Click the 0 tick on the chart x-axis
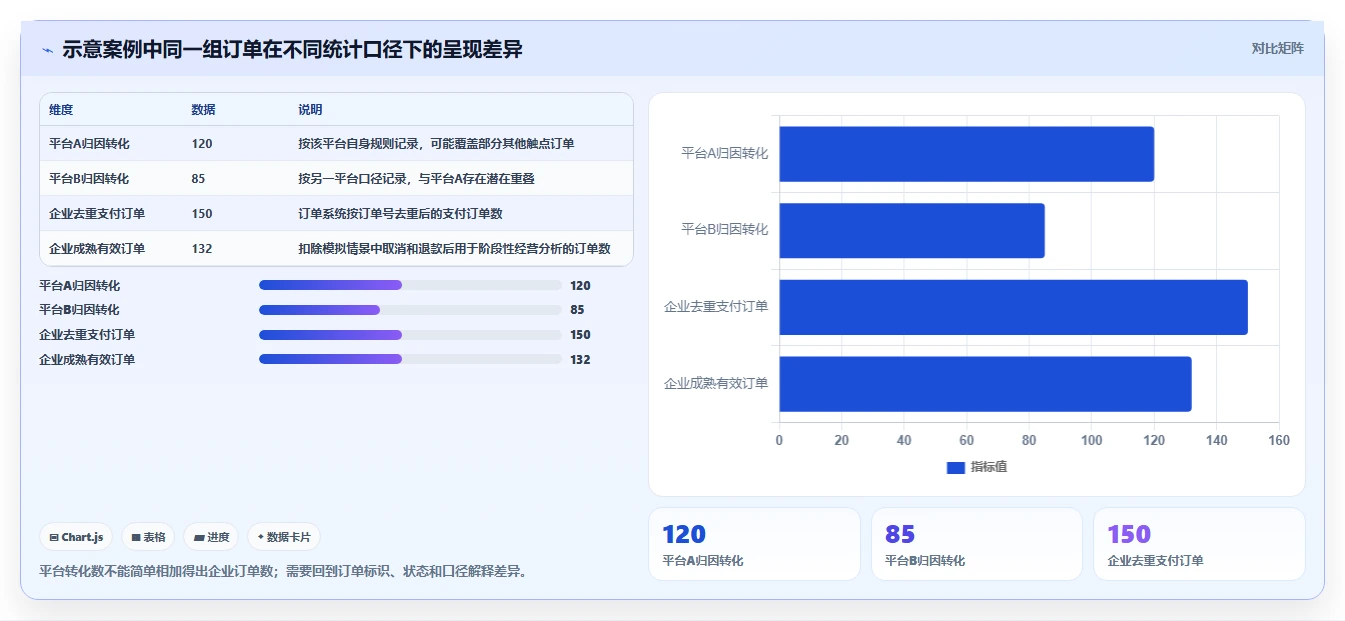 [x=779, y=441]
